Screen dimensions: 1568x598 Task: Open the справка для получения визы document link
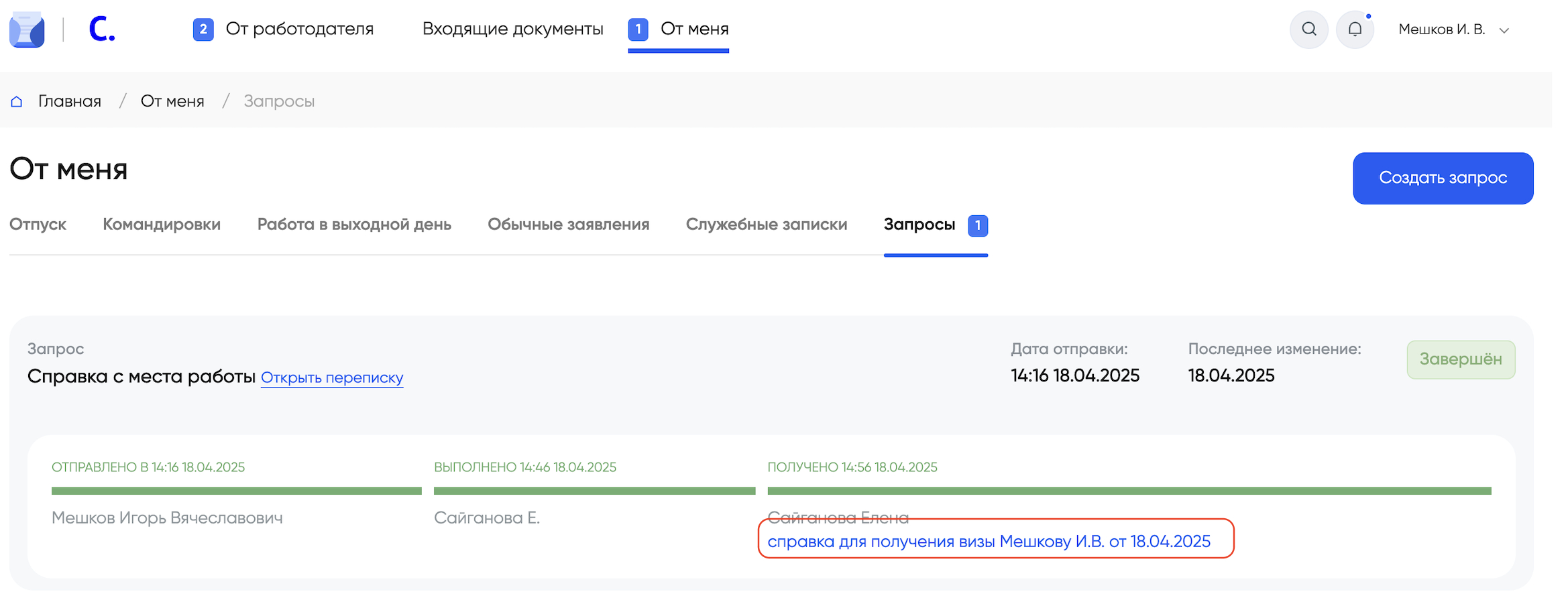[x=989, y=542]
